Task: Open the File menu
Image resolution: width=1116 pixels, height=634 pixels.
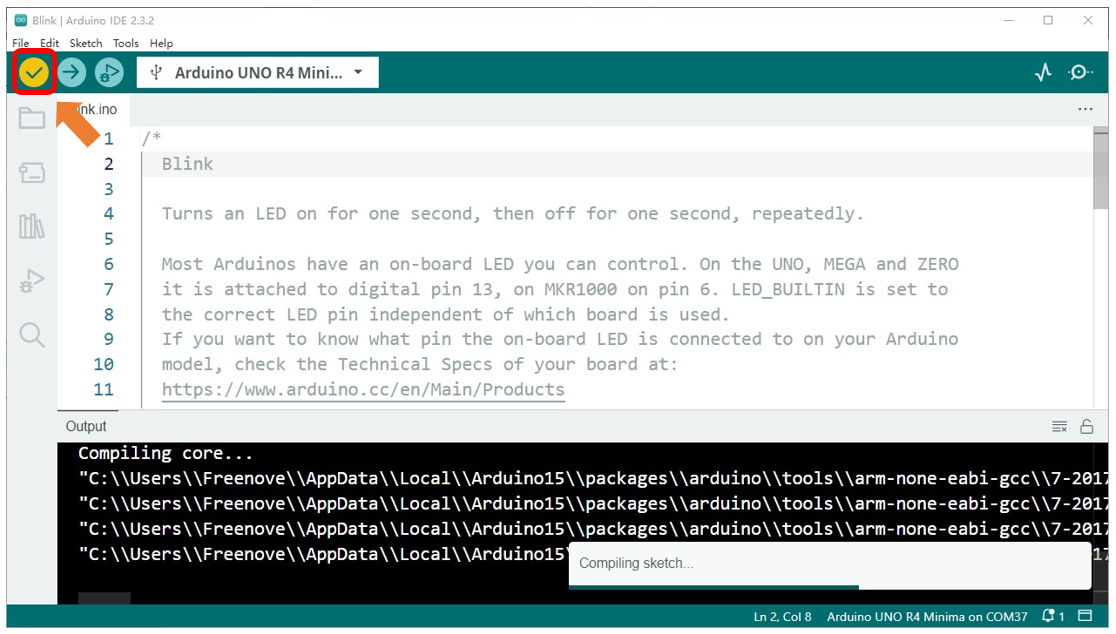Action: [x=21, y=43]
